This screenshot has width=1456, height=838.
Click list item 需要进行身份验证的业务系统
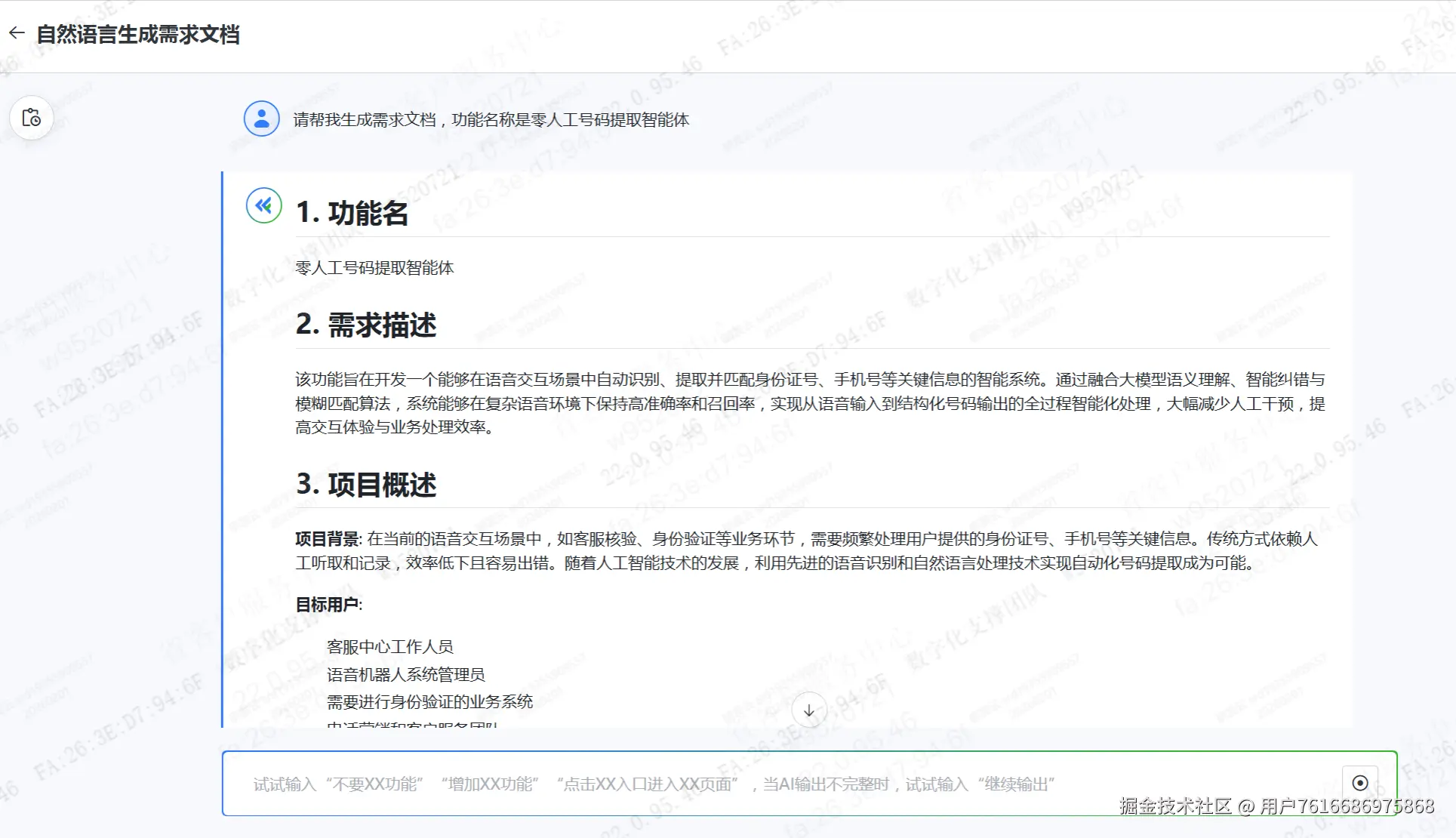pos(429,702)
